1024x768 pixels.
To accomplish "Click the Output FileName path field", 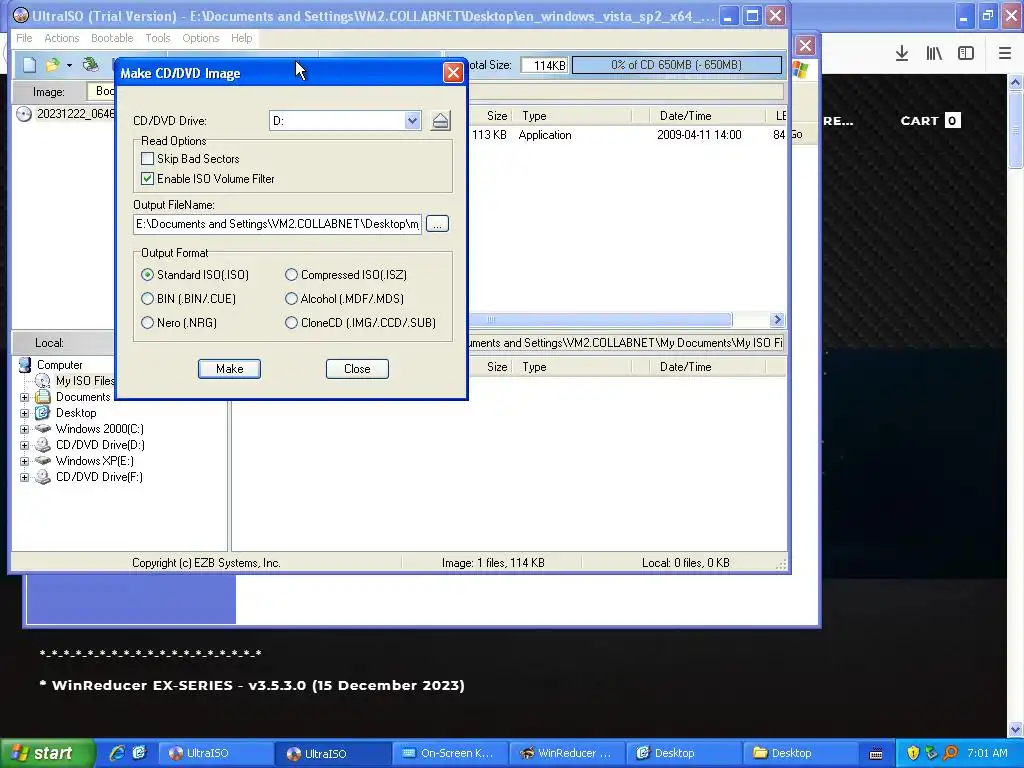I will [x=278, y=224].
